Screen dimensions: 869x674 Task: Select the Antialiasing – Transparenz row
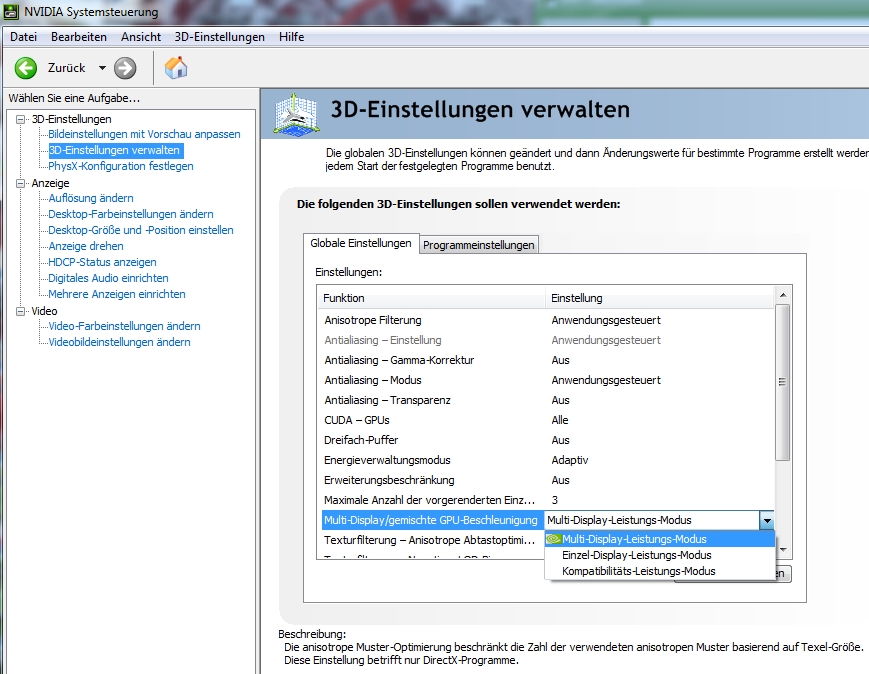pyautogui.click(x=546, y=400)
